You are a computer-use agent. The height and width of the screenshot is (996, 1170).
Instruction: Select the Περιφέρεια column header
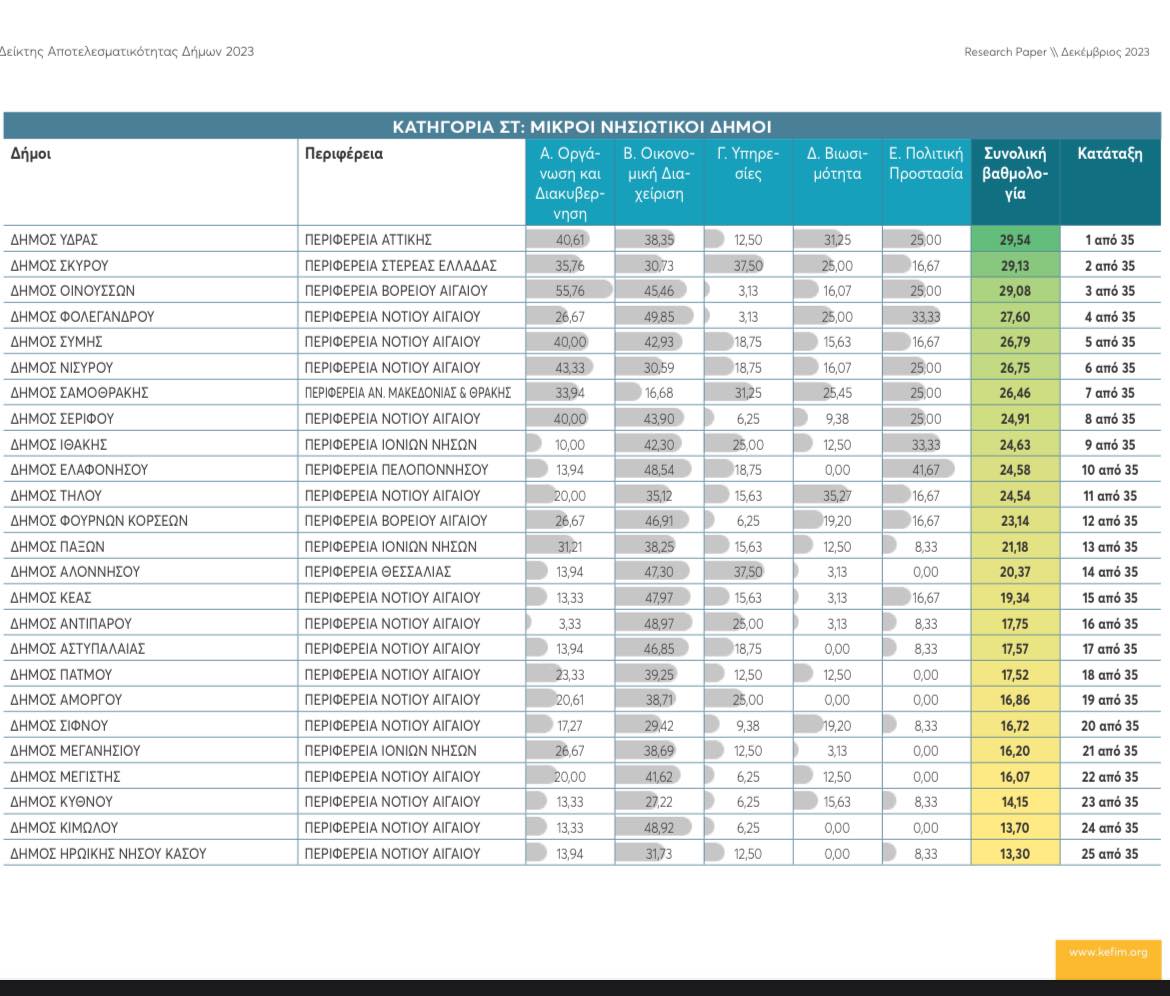(343, 154)
